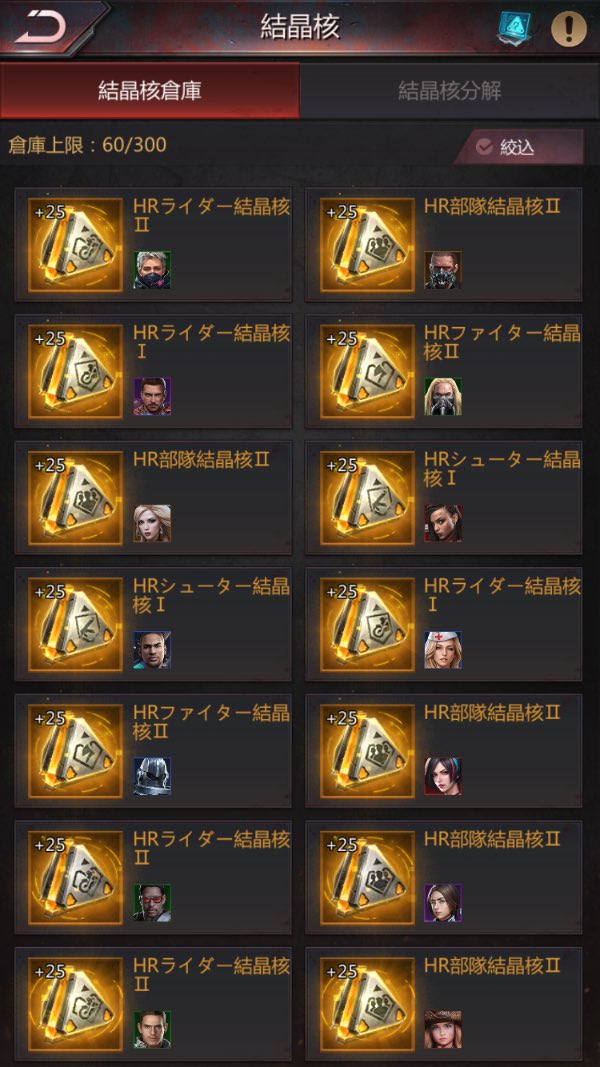Open the HRファイター結晶核Ⅱ card with robot hero

point(153,751)
